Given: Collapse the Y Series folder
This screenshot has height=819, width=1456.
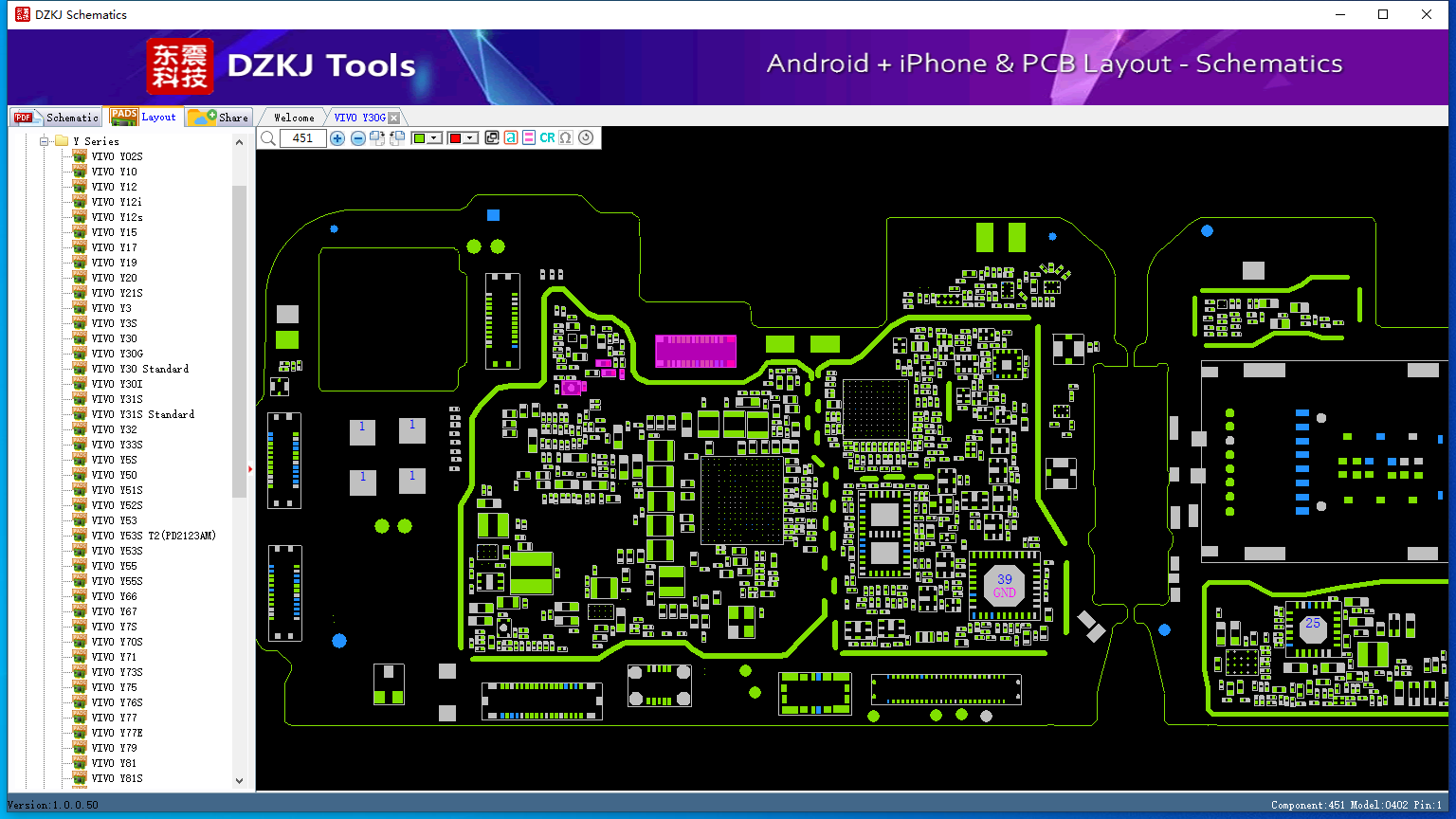Looking at the screenshot, I should tap(44, 141).
